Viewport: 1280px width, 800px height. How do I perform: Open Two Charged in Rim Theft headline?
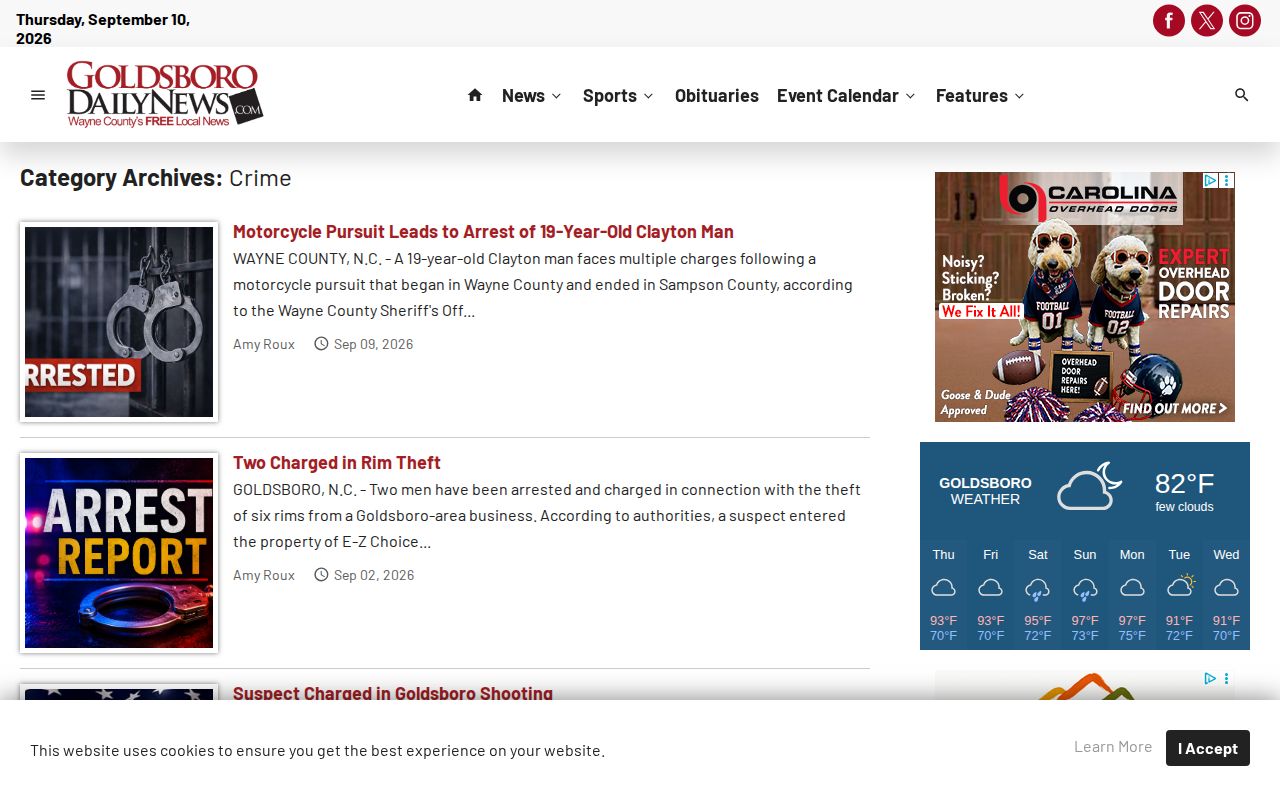(x=337, y=462)
